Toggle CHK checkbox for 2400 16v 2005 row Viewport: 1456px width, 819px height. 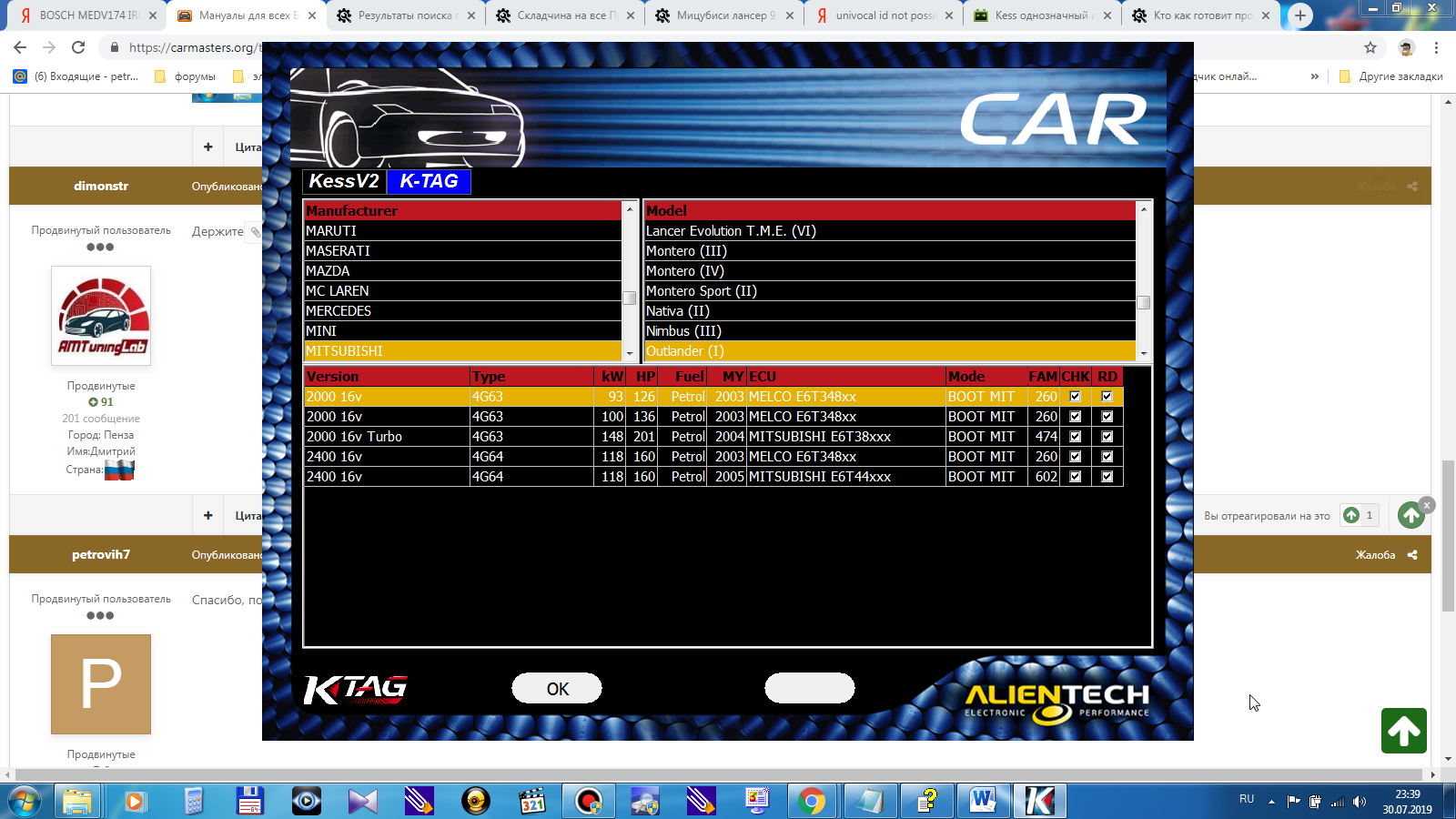(x=1075, y=476)
